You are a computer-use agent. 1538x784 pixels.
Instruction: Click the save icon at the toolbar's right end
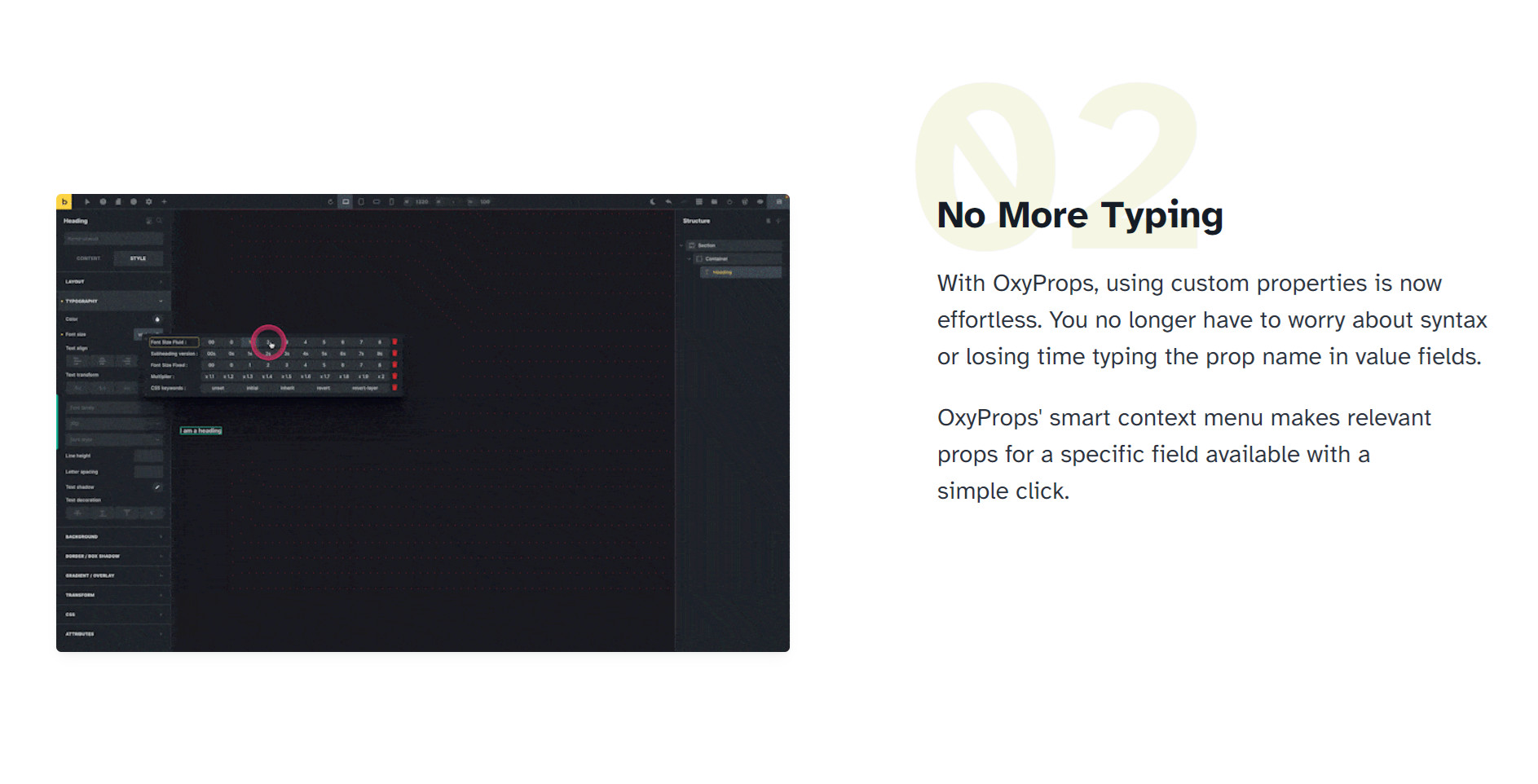(778, 201)
